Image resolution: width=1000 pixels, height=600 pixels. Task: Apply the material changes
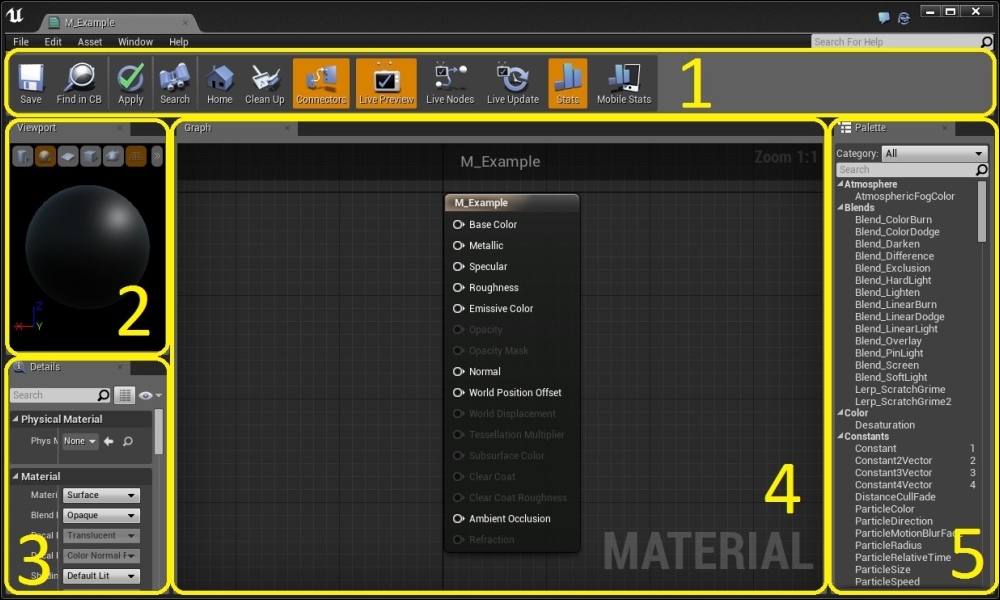point(129,83)
